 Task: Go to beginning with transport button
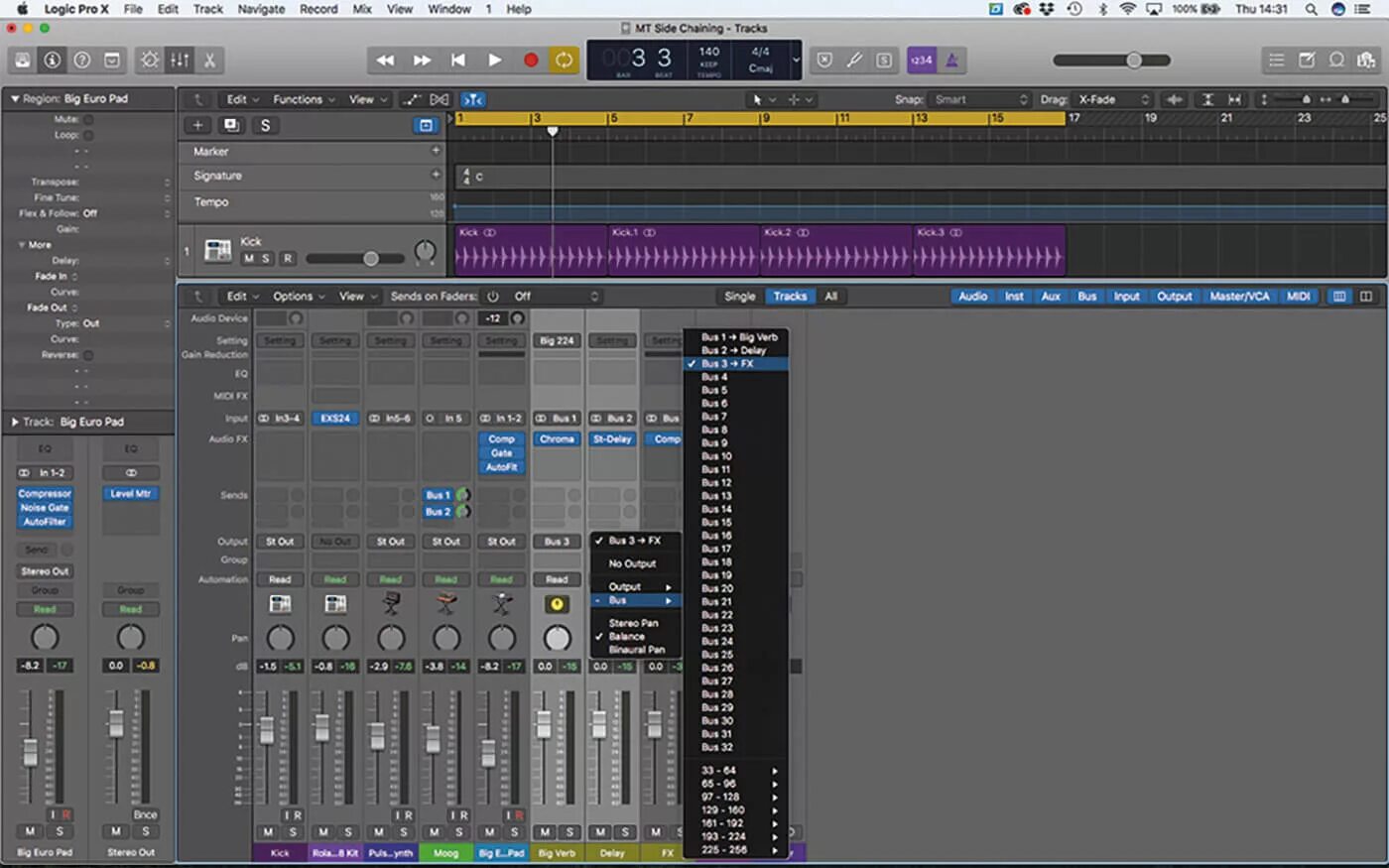pos(457,61)
